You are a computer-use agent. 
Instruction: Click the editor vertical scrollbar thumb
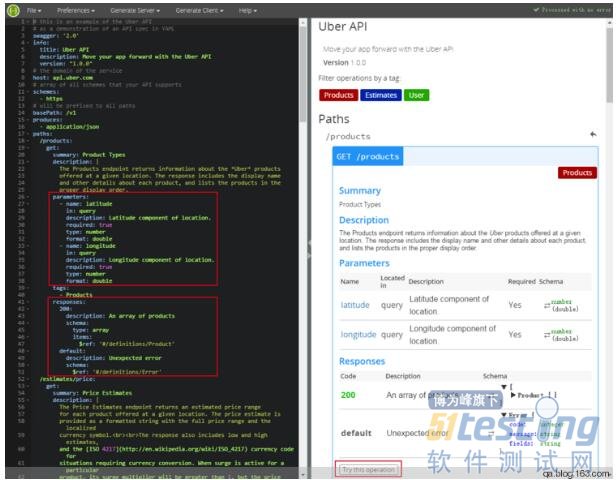(x=303, y=75)
